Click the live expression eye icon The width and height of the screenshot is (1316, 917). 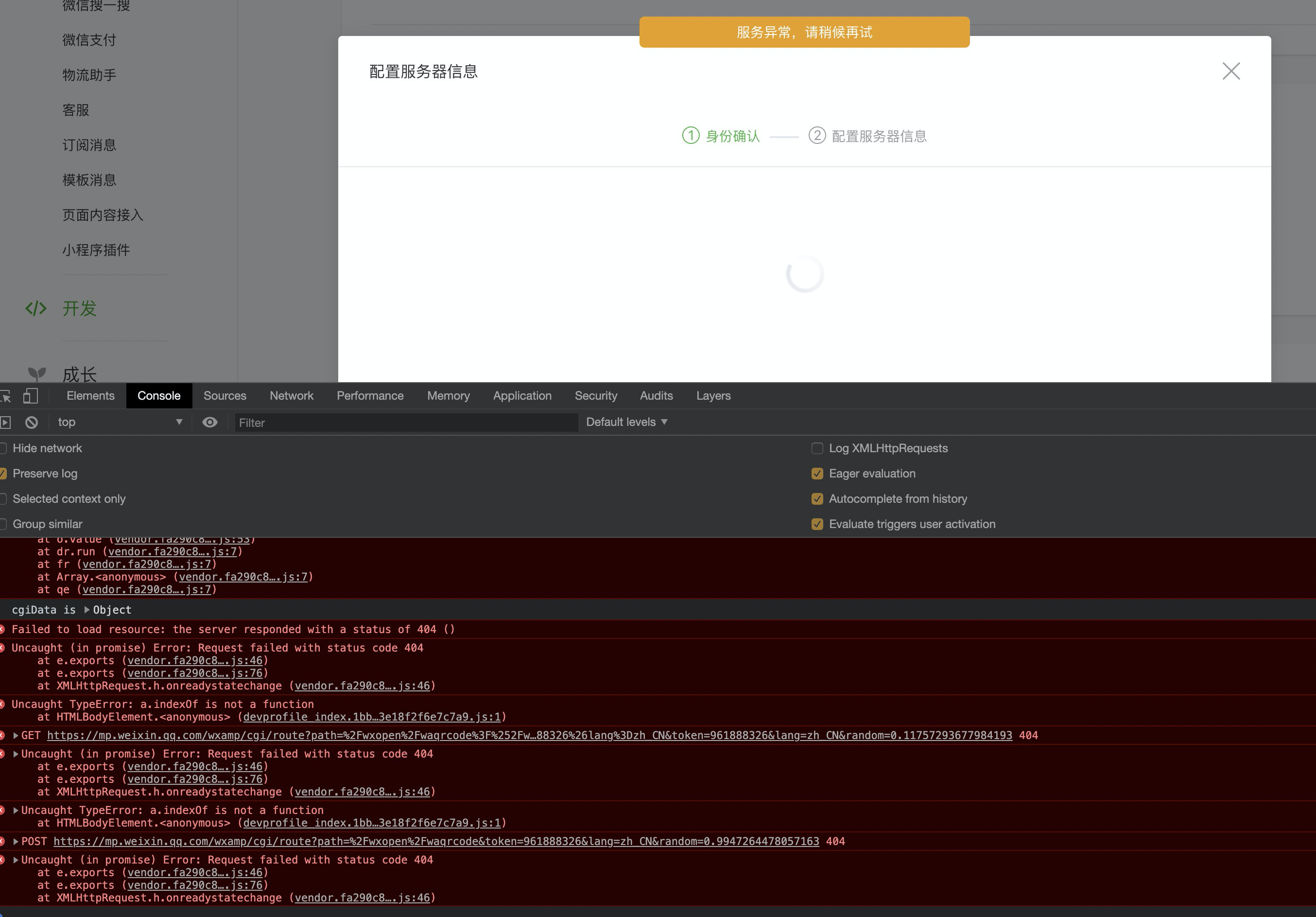(x=210, y=423)
